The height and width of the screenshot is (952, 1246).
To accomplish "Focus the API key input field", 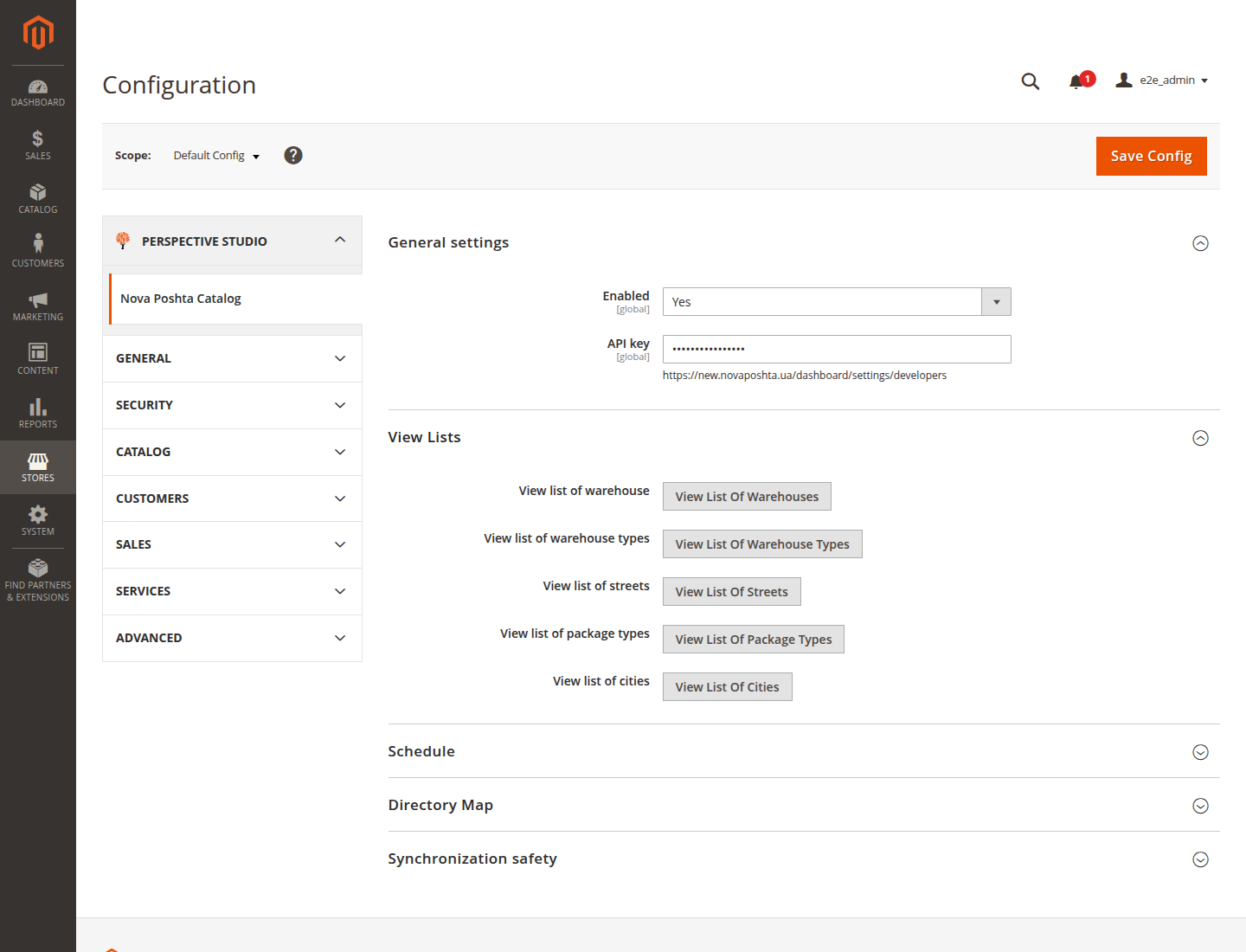I will coord(837,349).
